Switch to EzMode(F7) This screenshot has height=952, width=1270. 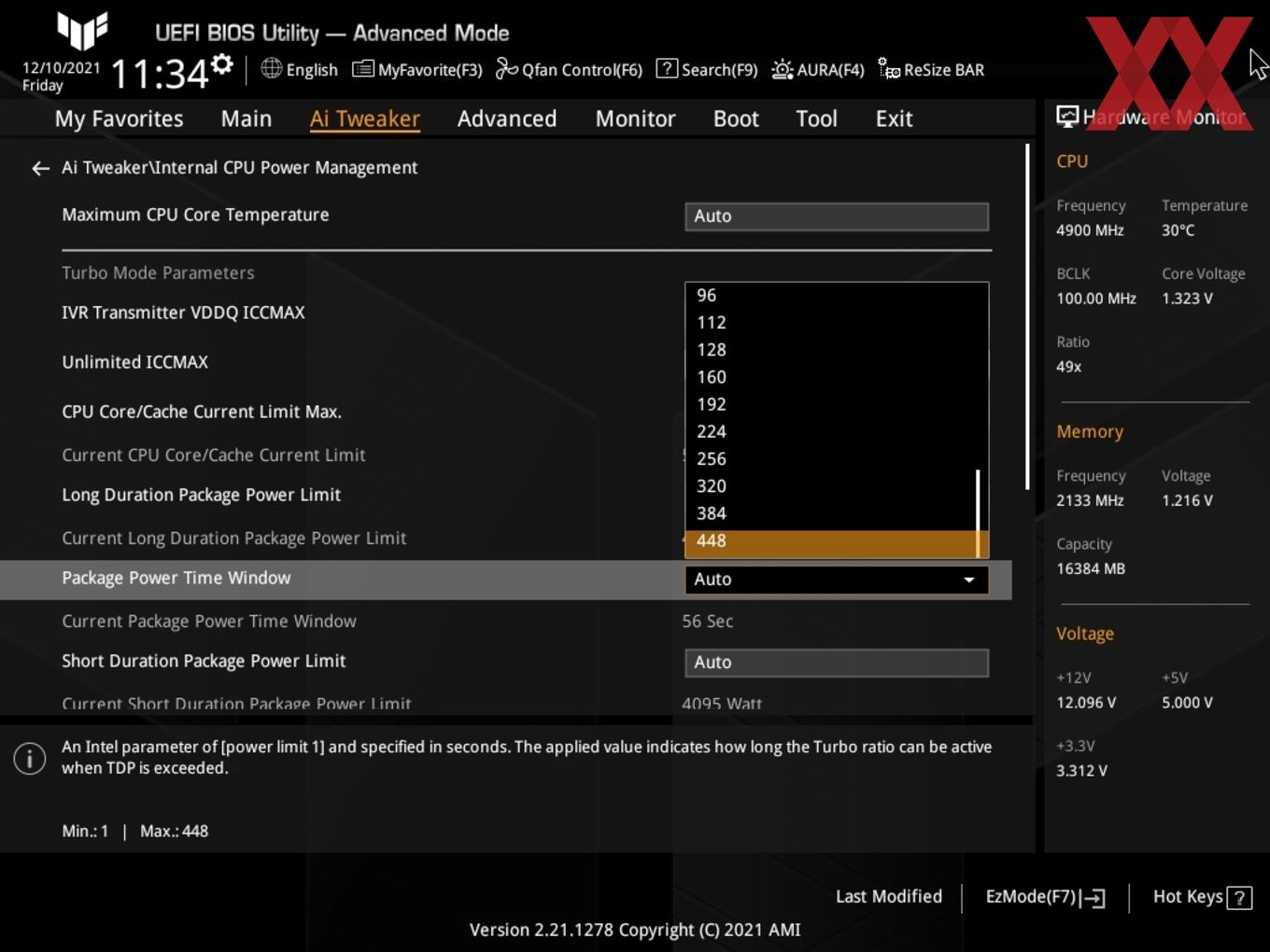(x=1046, y=897)
